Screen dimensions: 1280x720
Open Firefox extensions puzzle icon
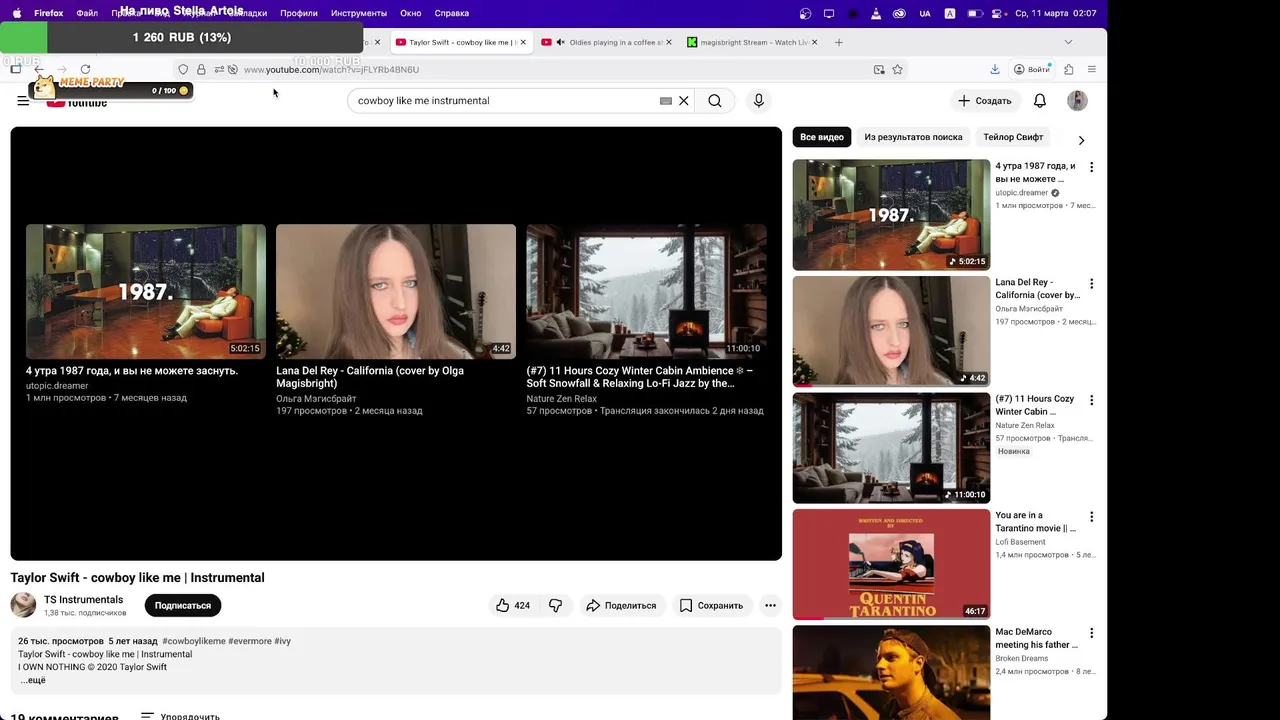pos(1068,69)
